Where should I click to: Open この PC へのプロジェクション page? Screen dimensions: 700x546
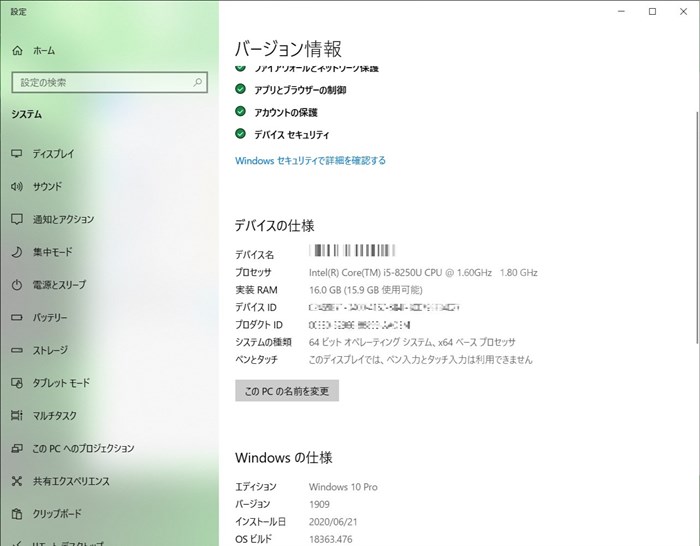(83, 448)
